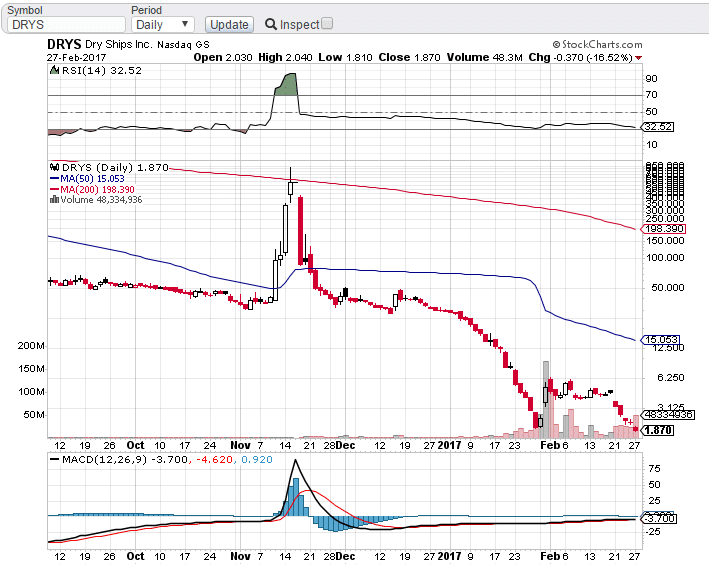This screenshot has height=571, width=709.
Task: Click the Volume 48,334,936 legend entry
Action: [x=96, y=200]
